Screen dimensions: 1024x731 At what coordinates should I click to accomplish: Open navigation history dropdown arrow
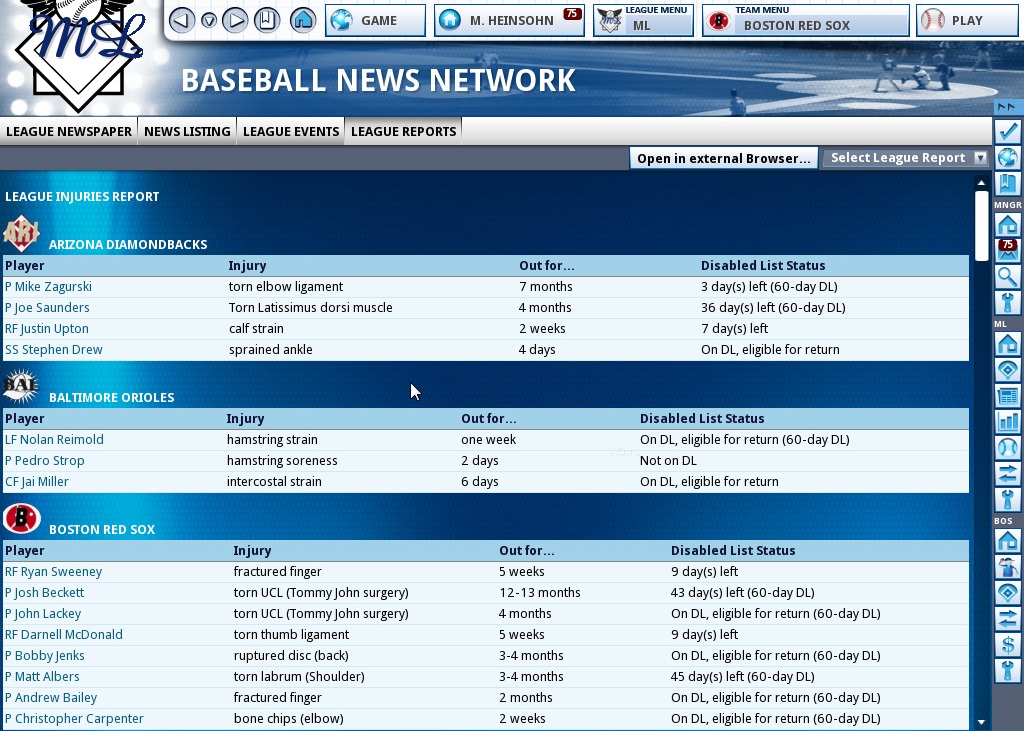coord(209,20)
